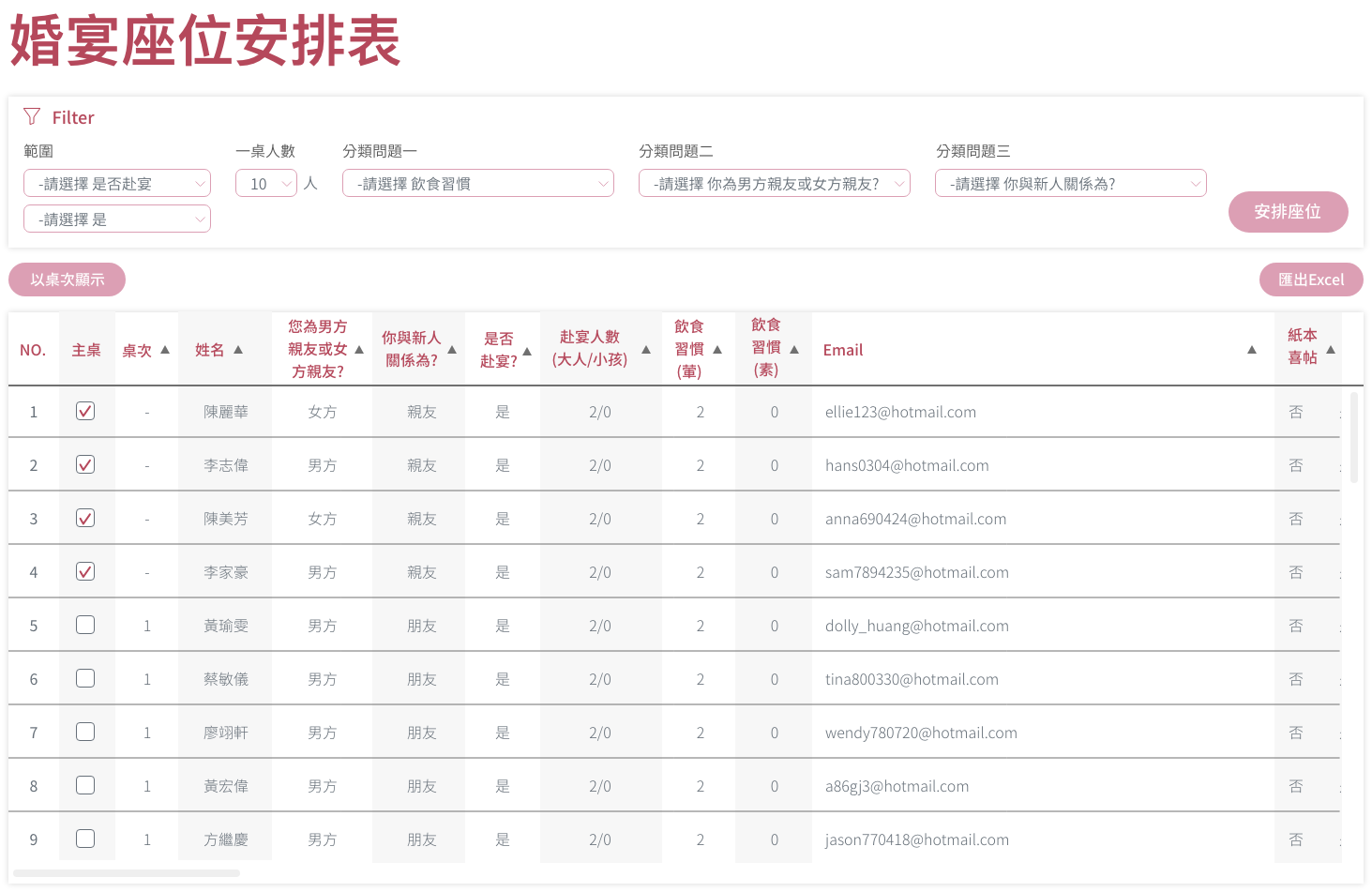The width and height of the screenshot is (1372, 892).
Task: Click the Filter funnel icon
Action: coord(32,116)
